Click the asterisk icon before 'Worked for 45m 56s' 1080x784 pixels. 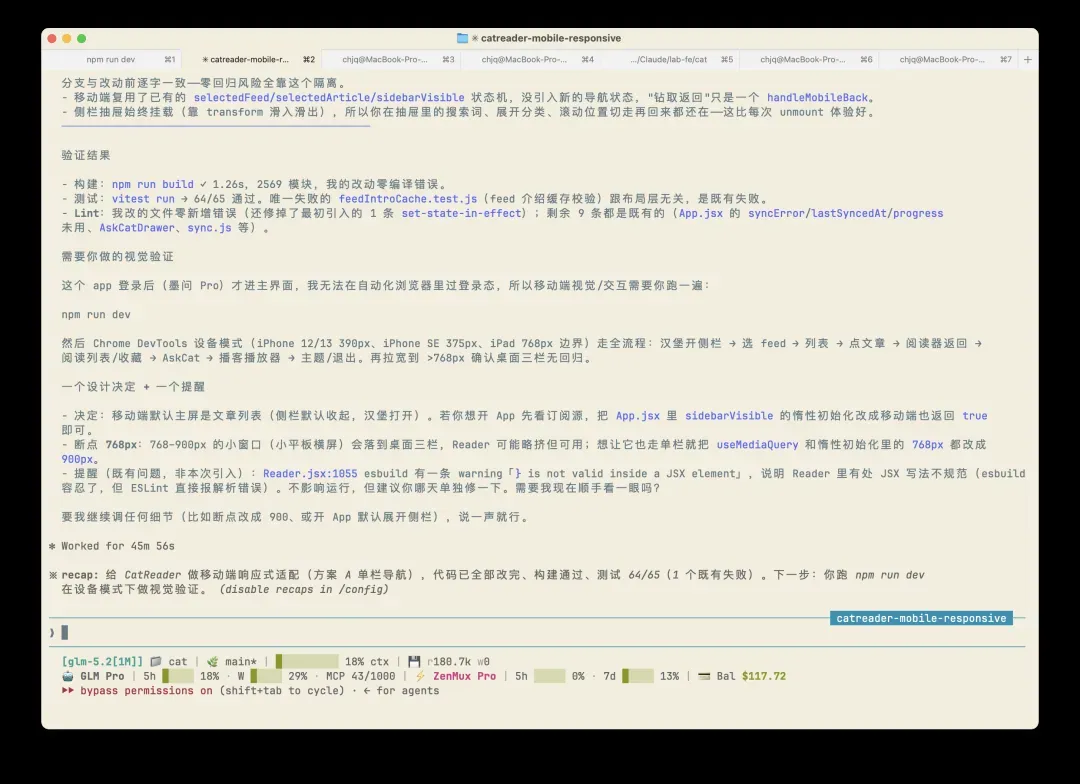point(52,546)
